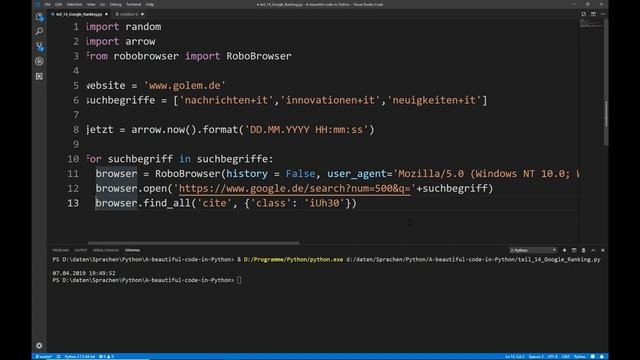This screenshot has width=640, height=360.
Task: Close the terminal panel
Action: [603, 250]
